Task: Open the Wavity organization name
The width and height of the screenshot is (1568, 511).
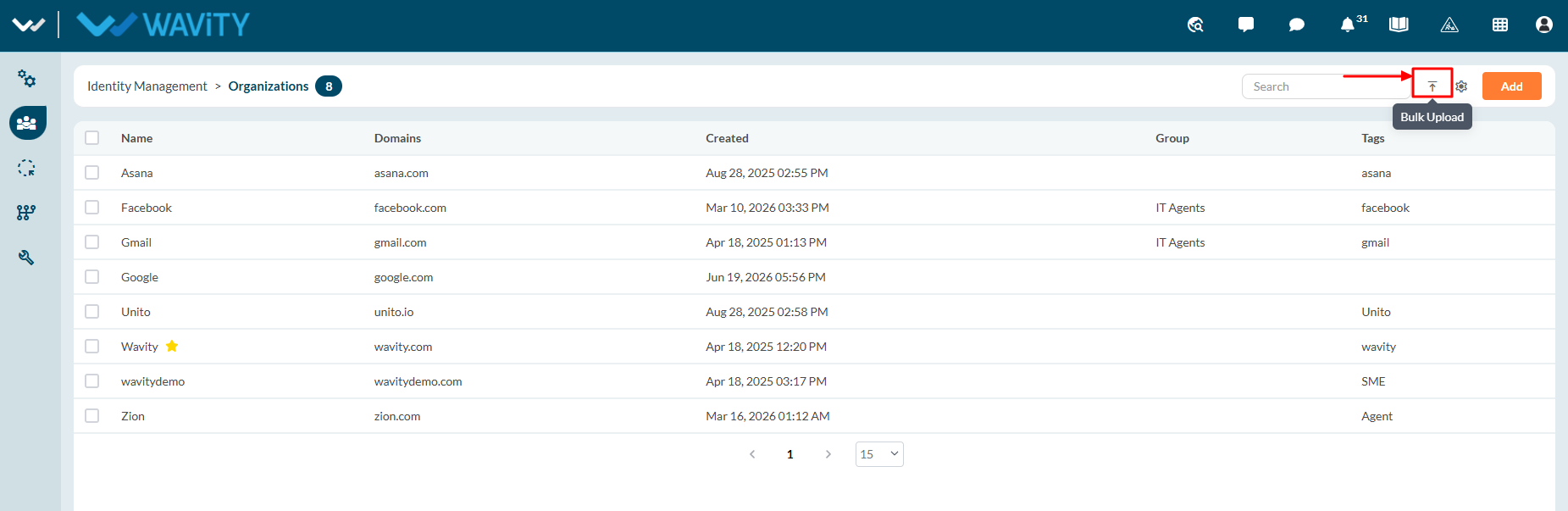Action: [139, 347]
